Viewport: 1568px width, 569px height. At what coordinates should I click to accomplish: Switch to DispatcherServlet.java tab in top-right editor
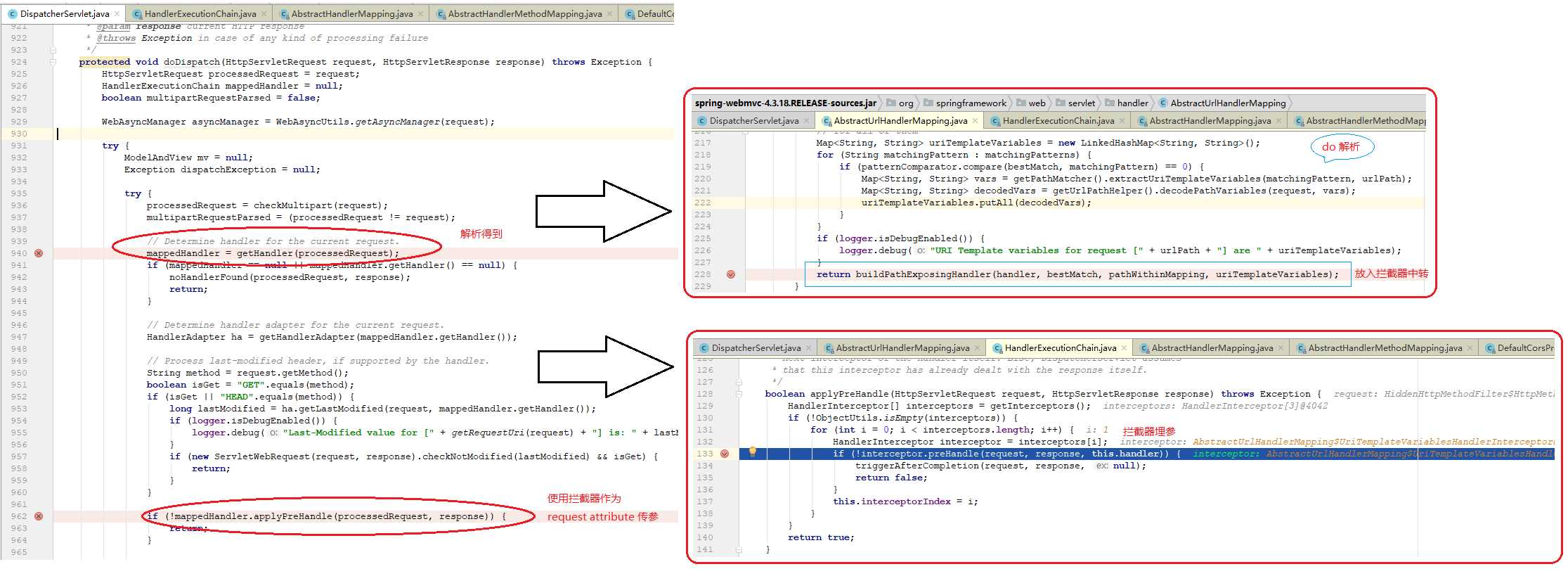754,121
